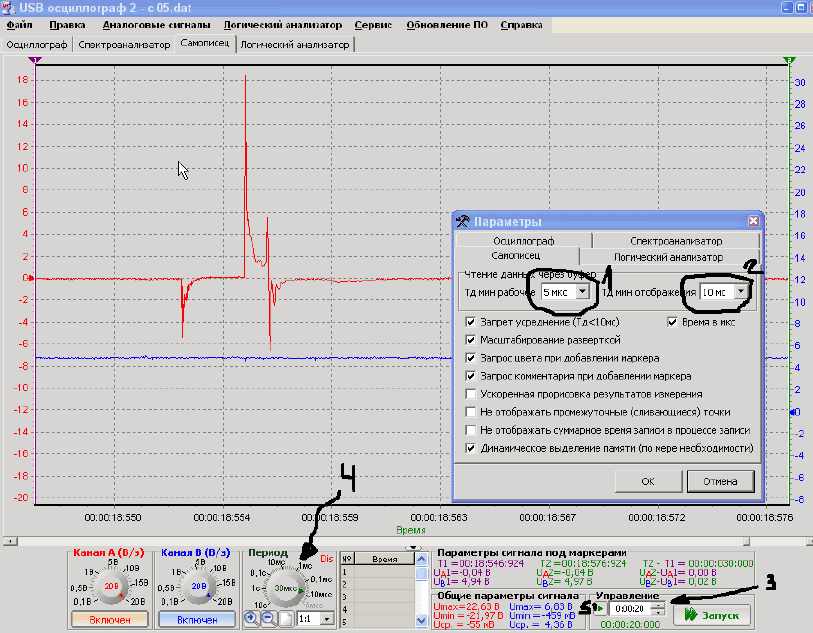Click OK in the Параметры dialog

pos(648,481)
